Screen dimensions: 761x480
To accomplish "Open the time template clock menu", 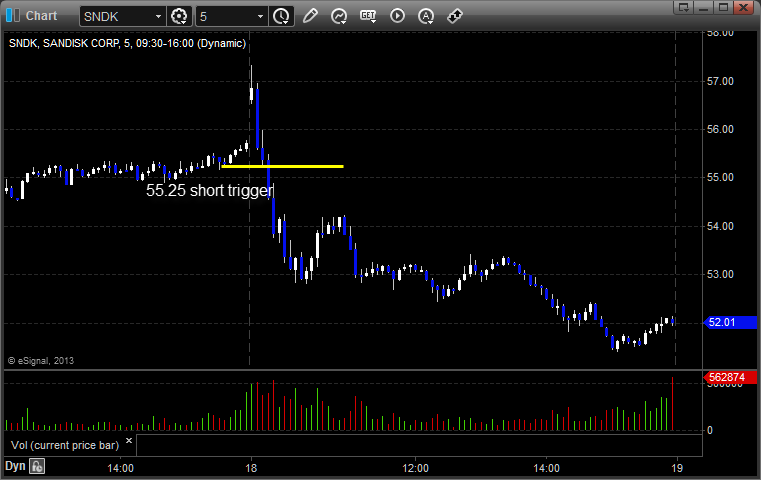I will pyautogui.click(x=281, y=17).
